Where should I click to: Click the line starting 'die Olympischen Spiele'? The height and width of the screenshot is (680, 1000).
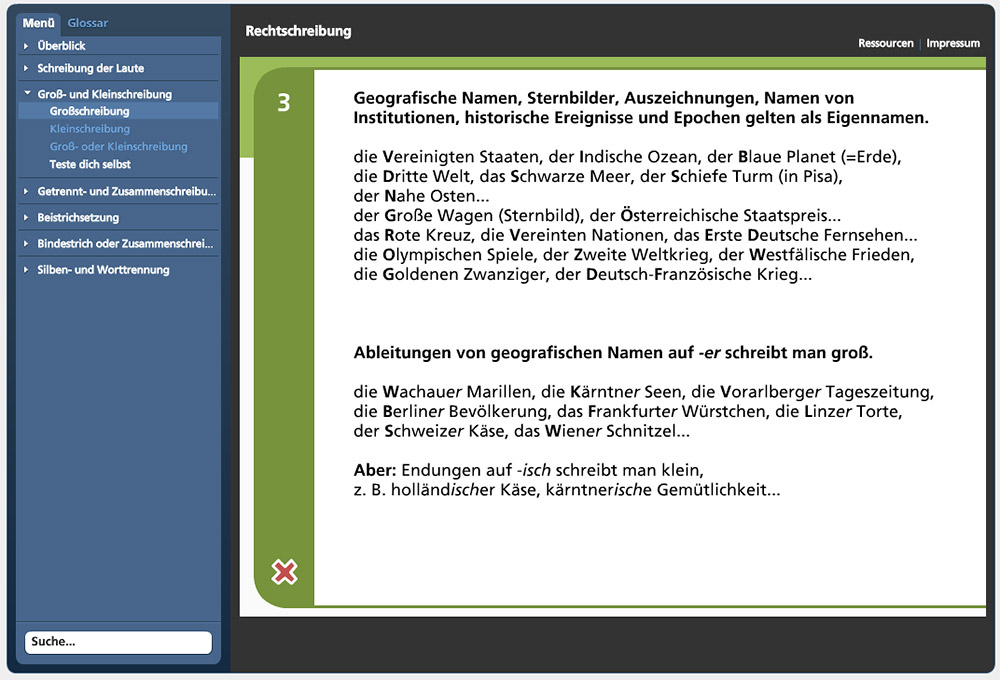pyautogui.click(x=634, y=255)
